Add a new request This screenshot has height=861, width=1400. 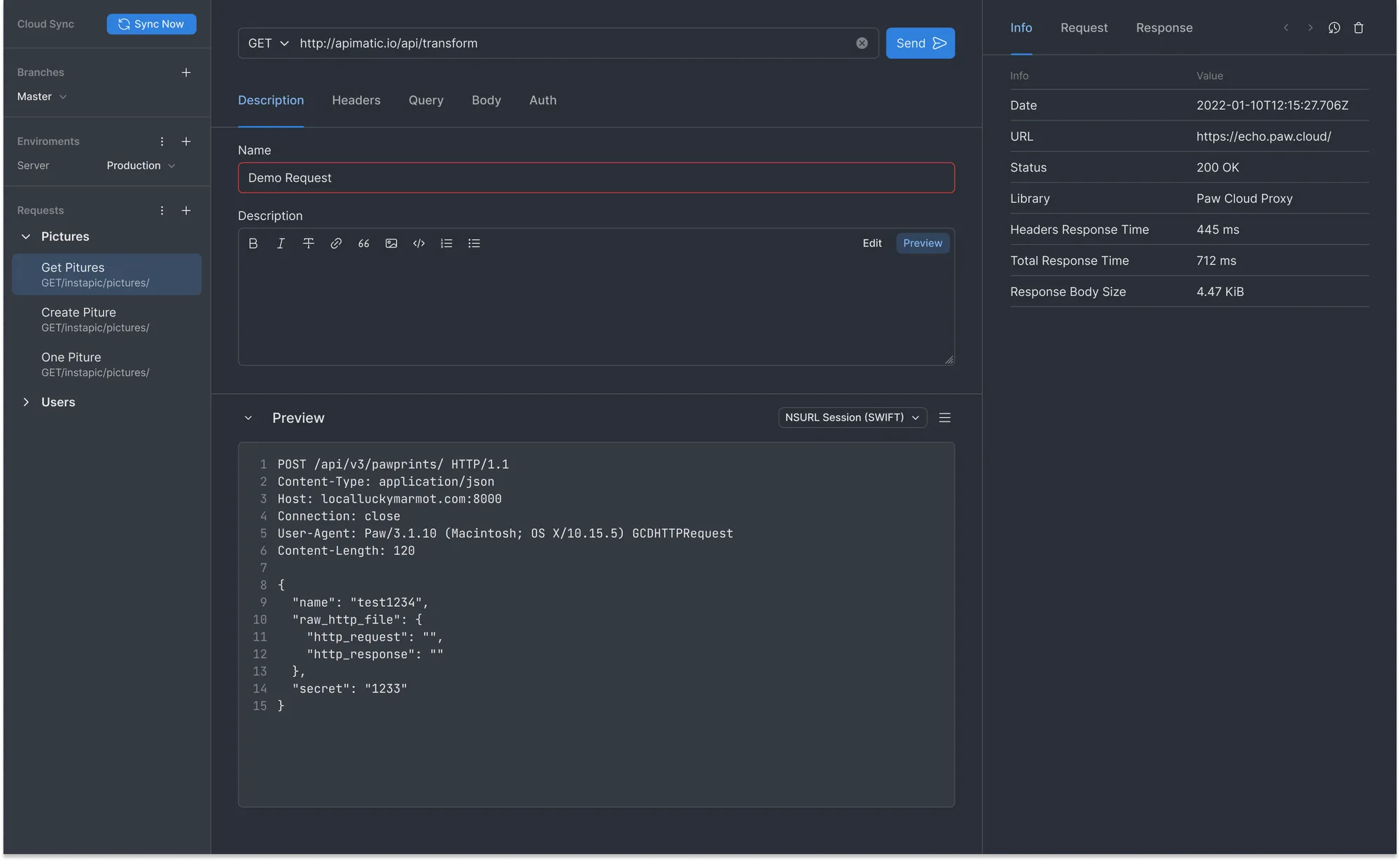coord(186,210)
